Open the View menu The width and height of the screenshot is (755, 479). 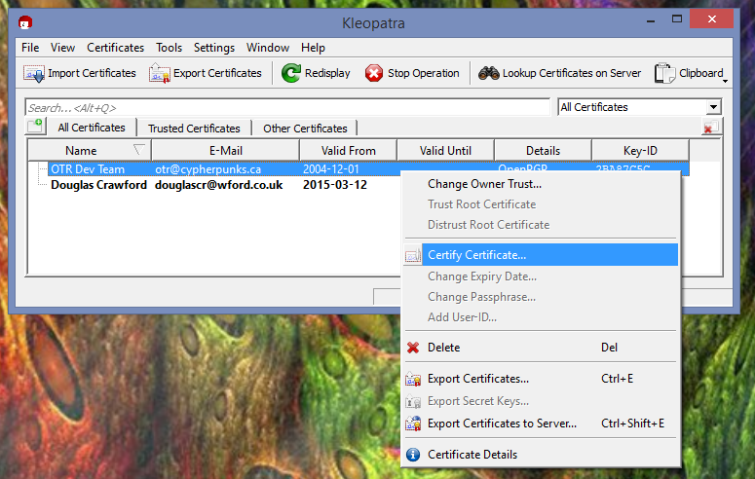pyautogui.click(x=63, y=48)
